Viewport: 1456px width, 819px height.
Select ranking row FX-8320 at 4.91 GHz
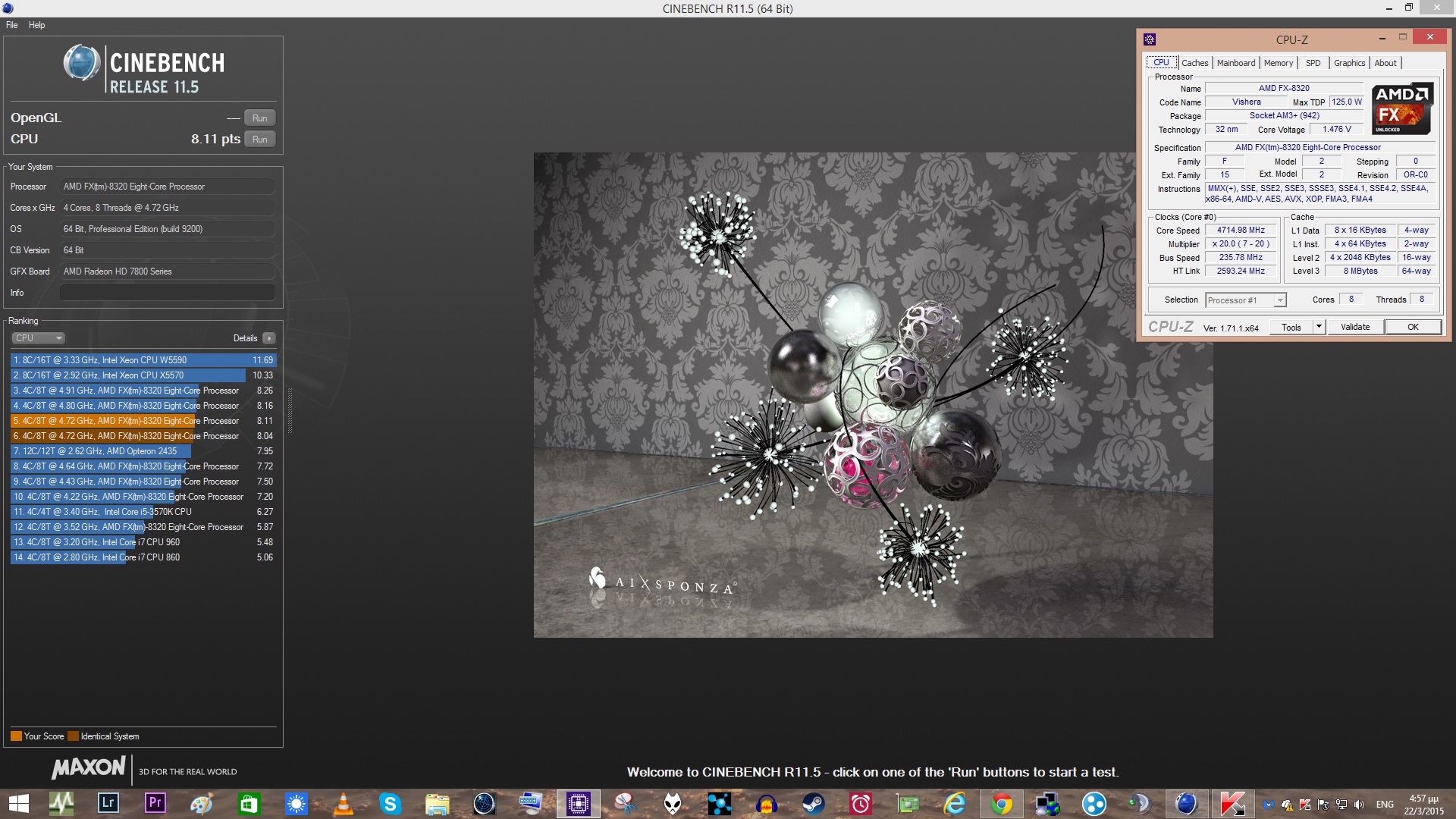(x=143, y=391)
